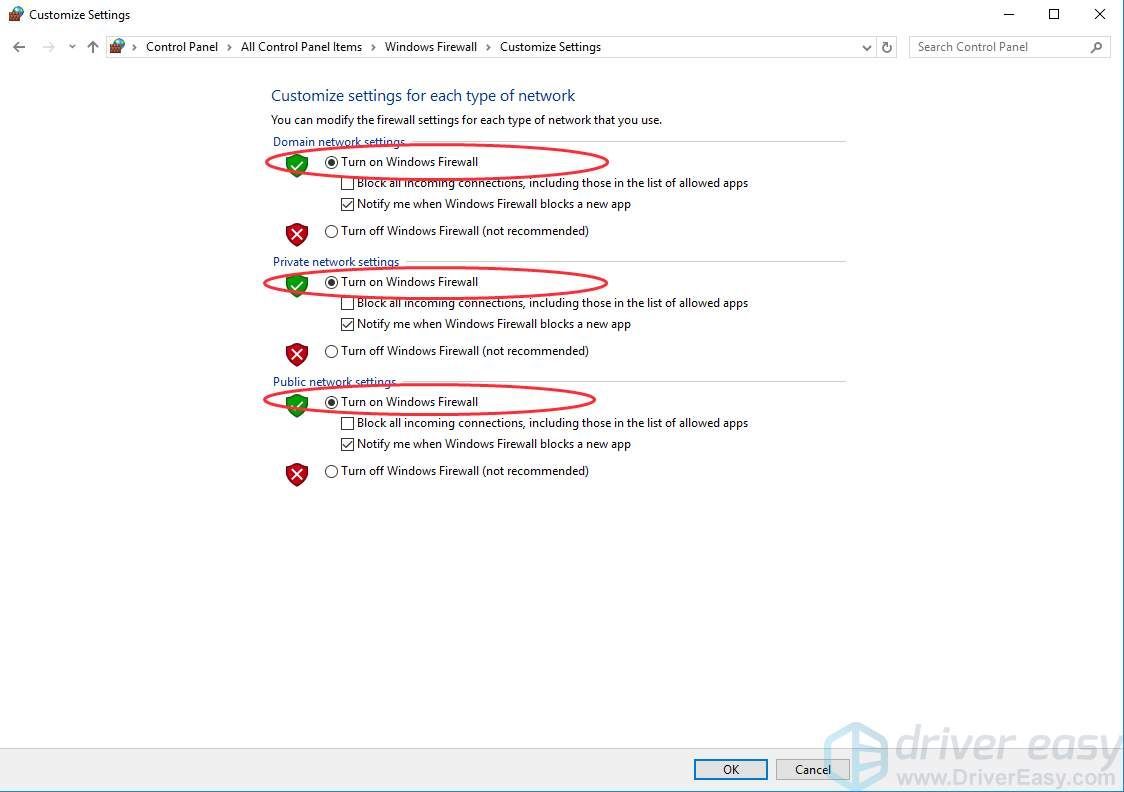Expand chevron after All Control Panel Items
1124x792 pixels.
(x=373, y=47)
